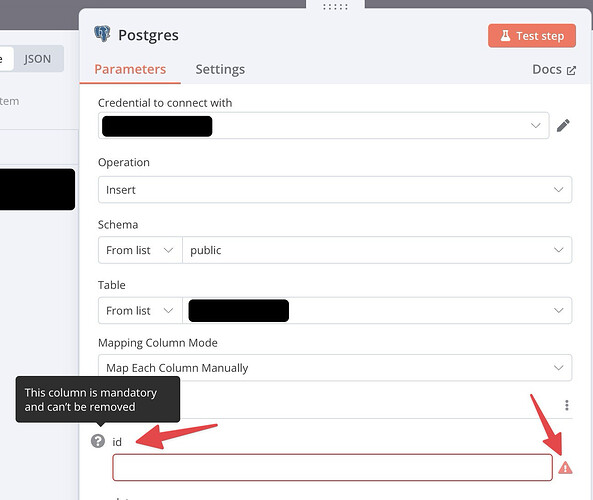Expand the Mapping Column Mode dropdown
Screen dimensions: 593x500
pos(335,368)
